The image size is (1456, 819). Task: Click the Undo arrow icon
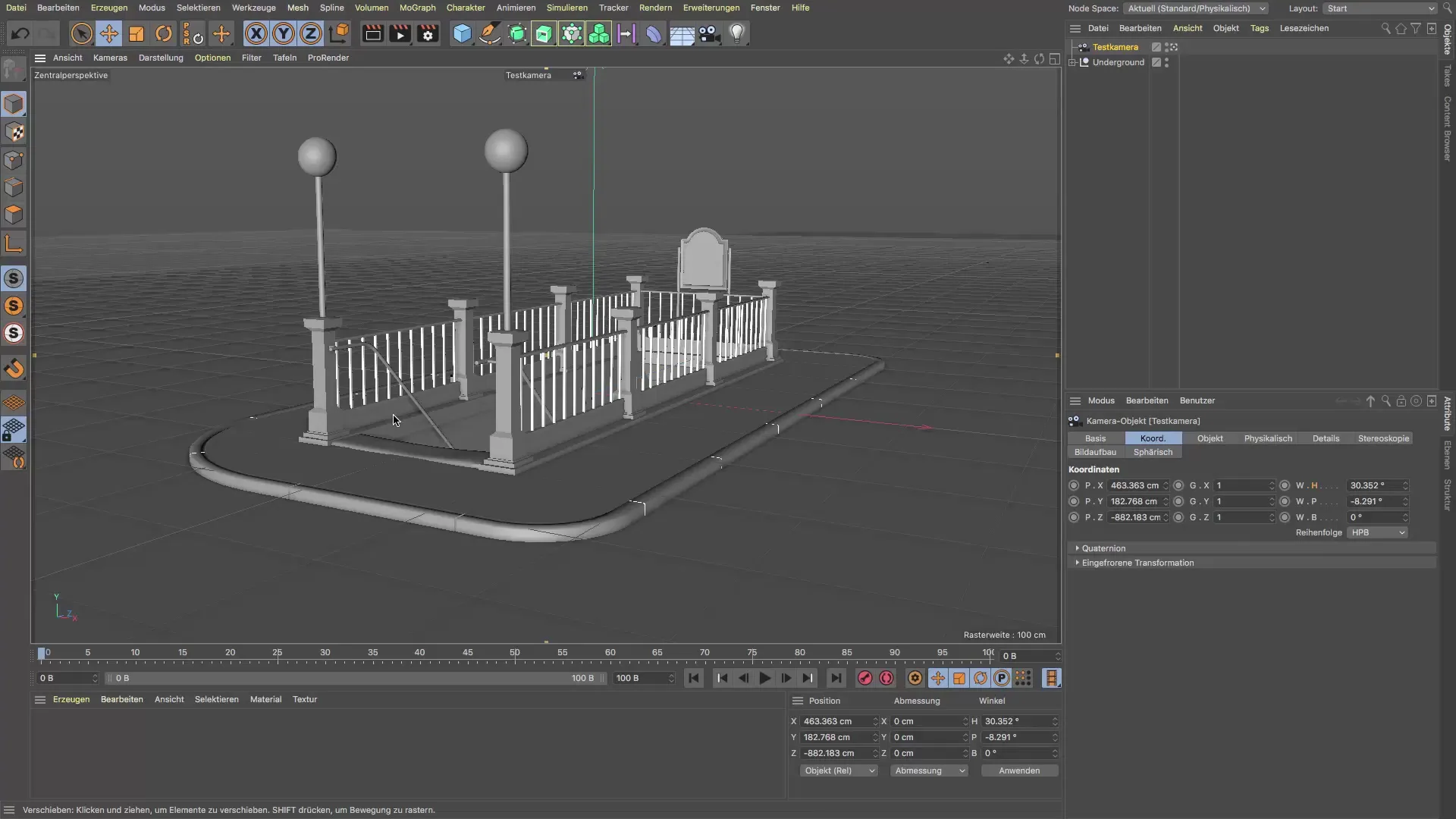click(20, 33)
